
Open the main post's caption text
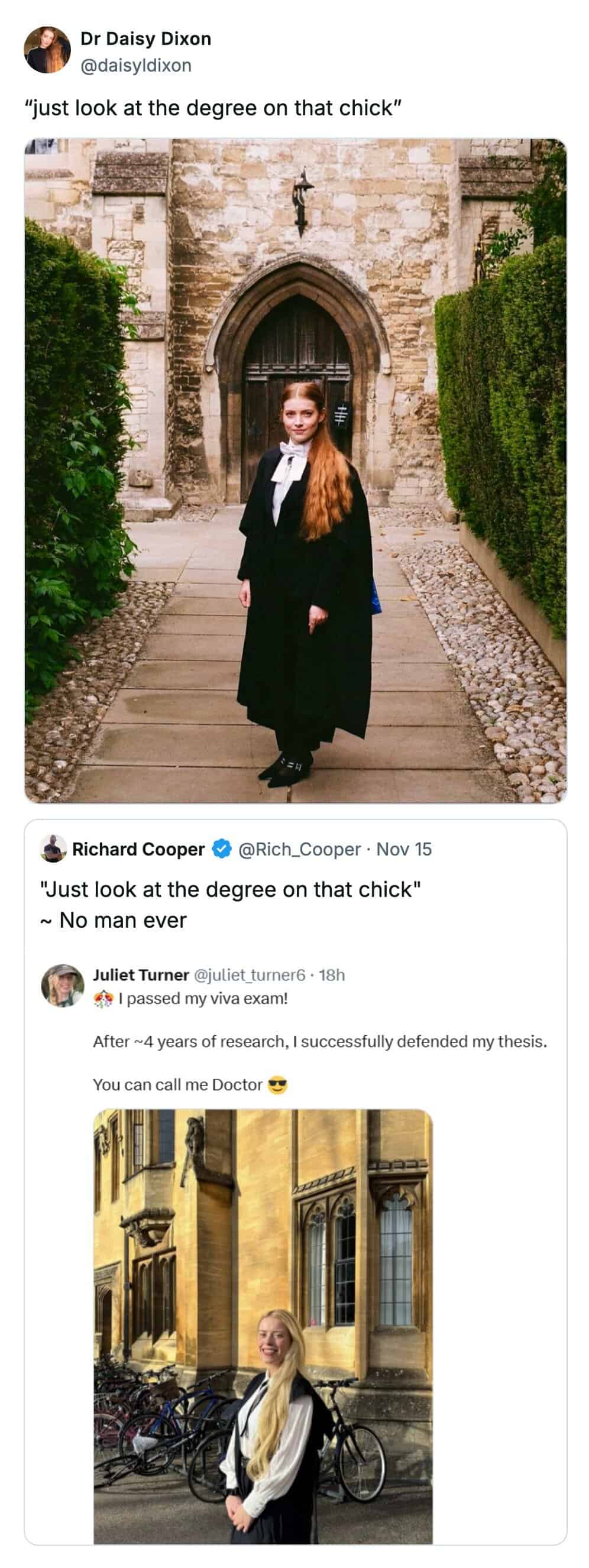coord(212,108)
